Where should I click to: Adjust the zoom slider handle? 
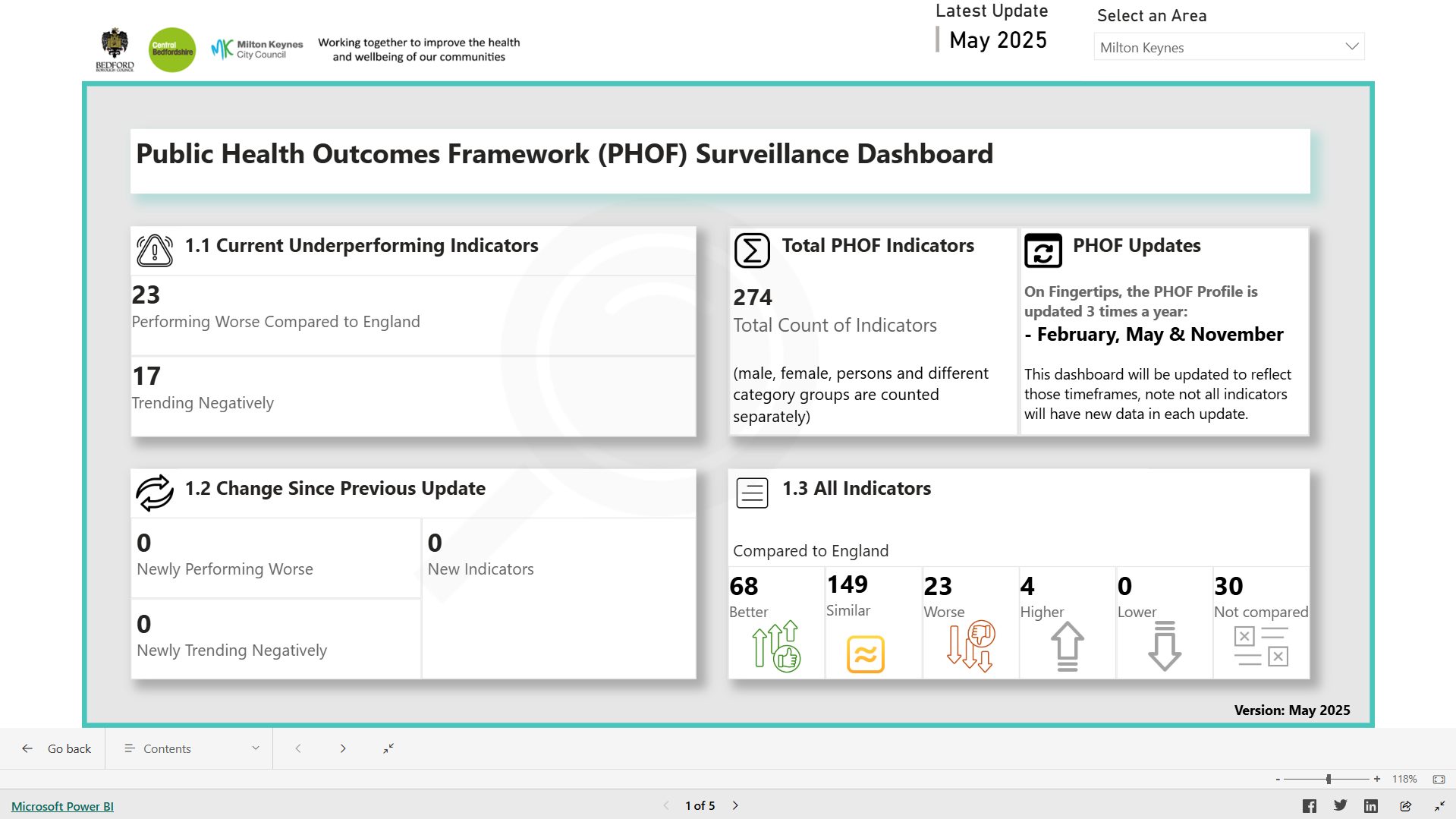pyautogui.click(x=1329, y=780)
